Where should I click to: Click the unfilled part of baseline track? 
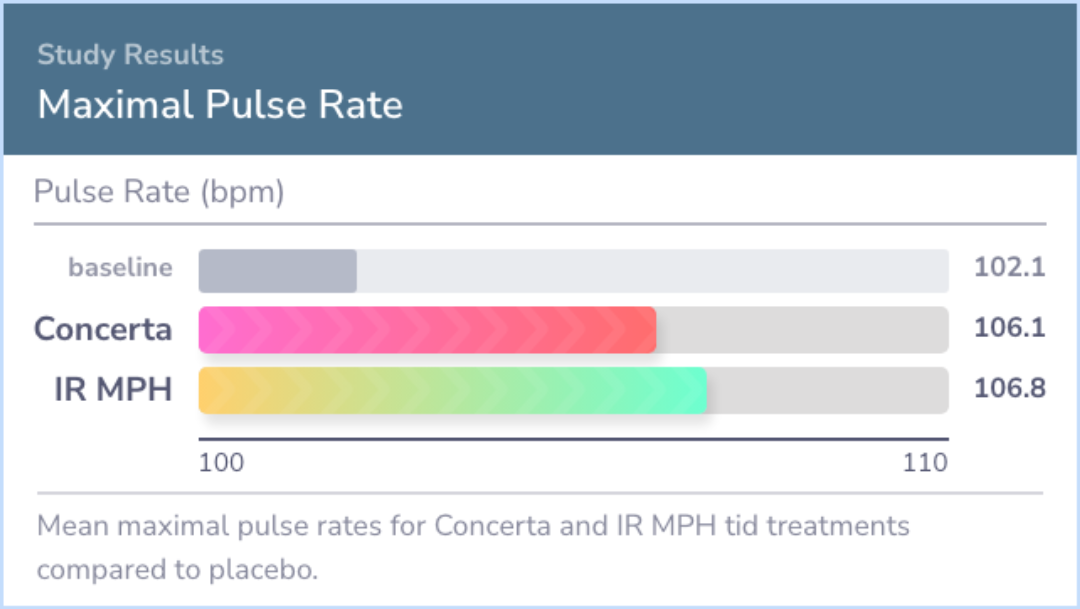point(652,271)
